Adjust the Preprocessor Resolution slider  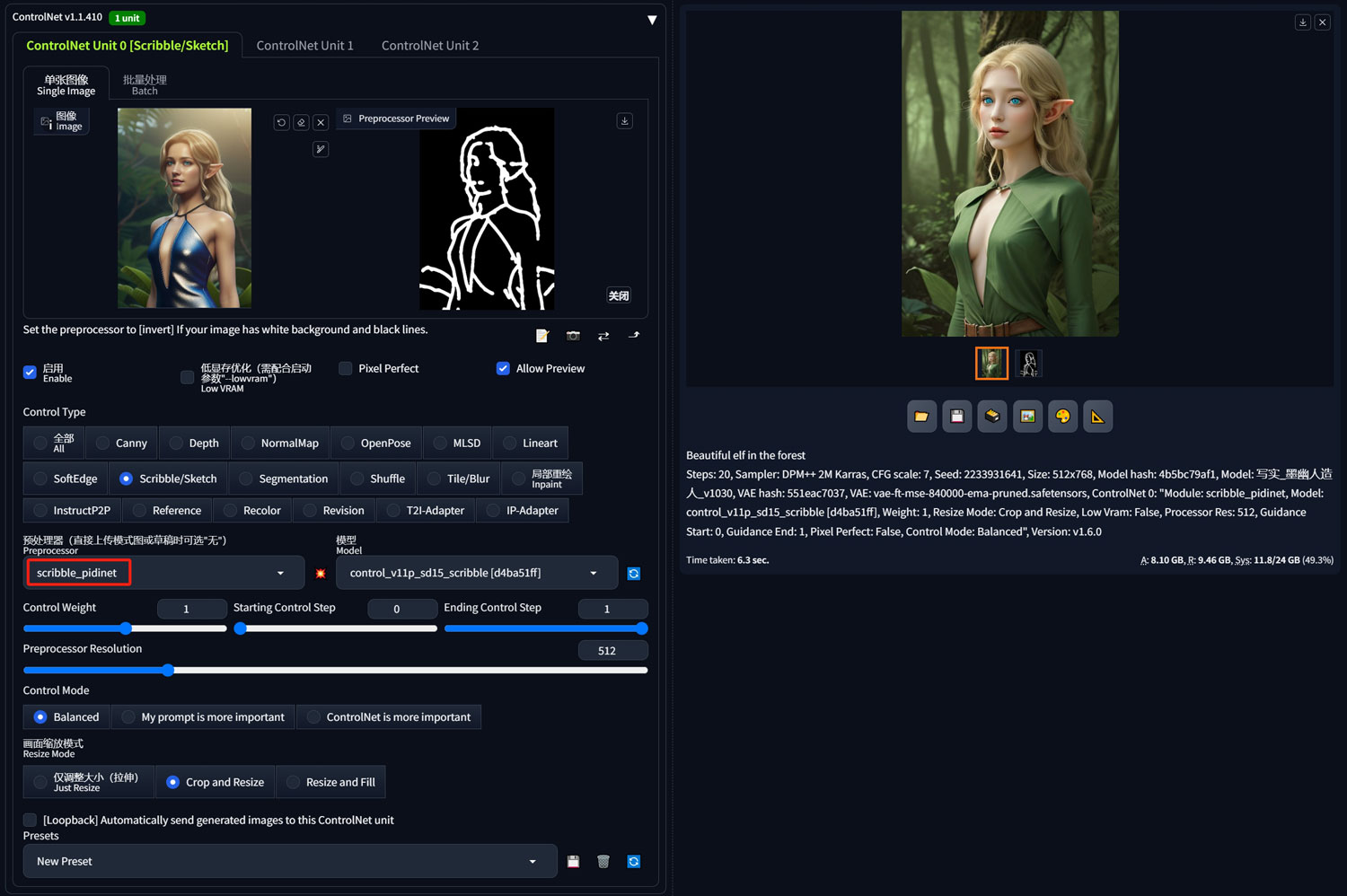(x=335, y=671)
